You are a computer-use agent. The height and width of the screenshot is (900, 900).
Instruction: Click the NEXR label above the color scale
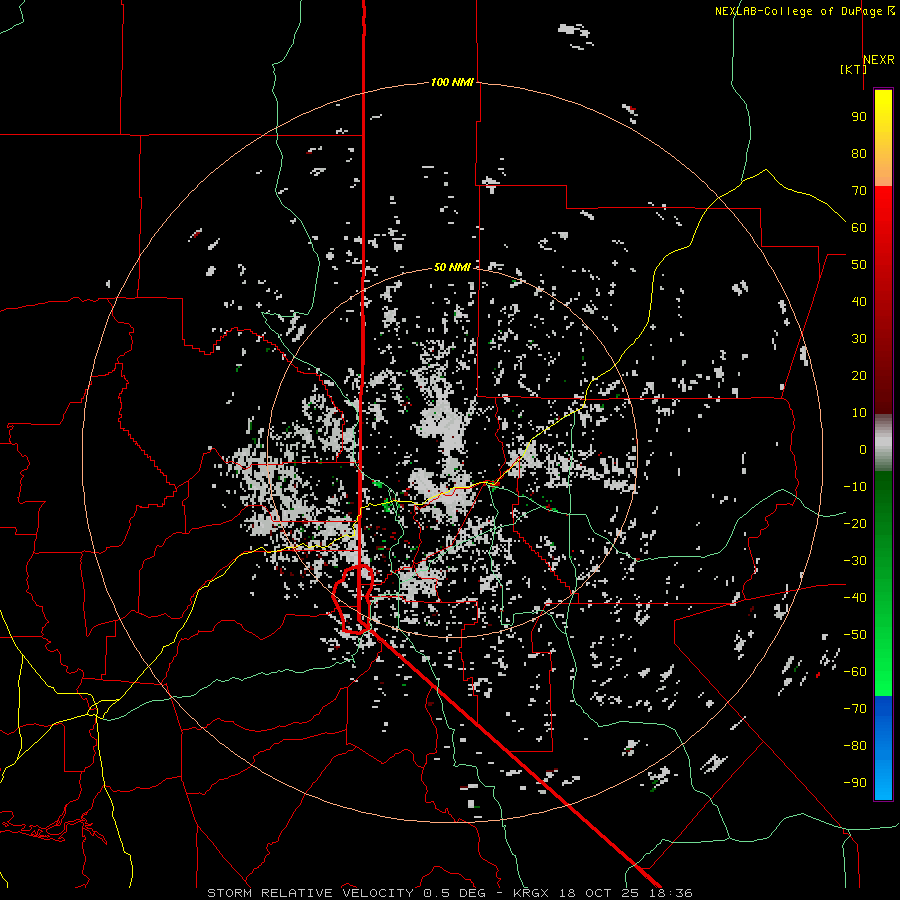pos(879,60)
